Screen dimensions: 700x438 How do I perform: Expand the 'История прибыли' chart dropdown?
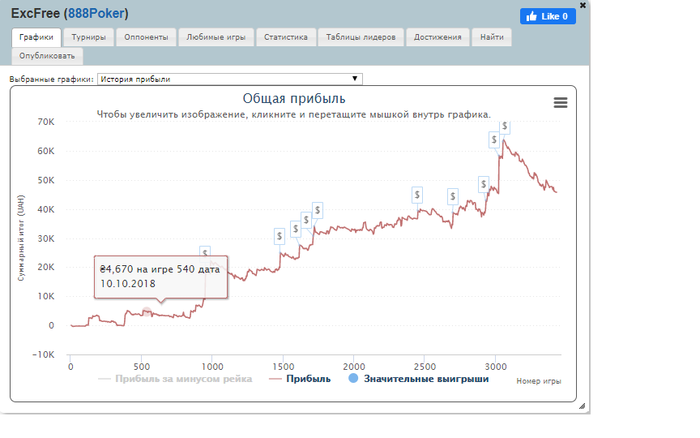230,78
